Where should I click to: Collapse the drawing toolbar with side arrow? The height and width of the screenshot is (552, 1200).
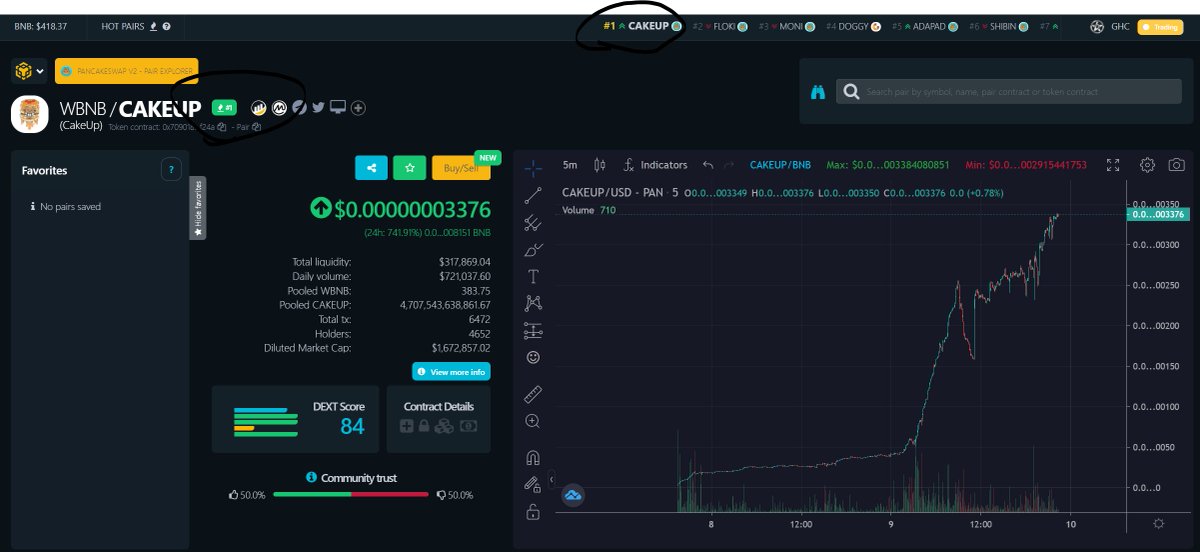551,480
